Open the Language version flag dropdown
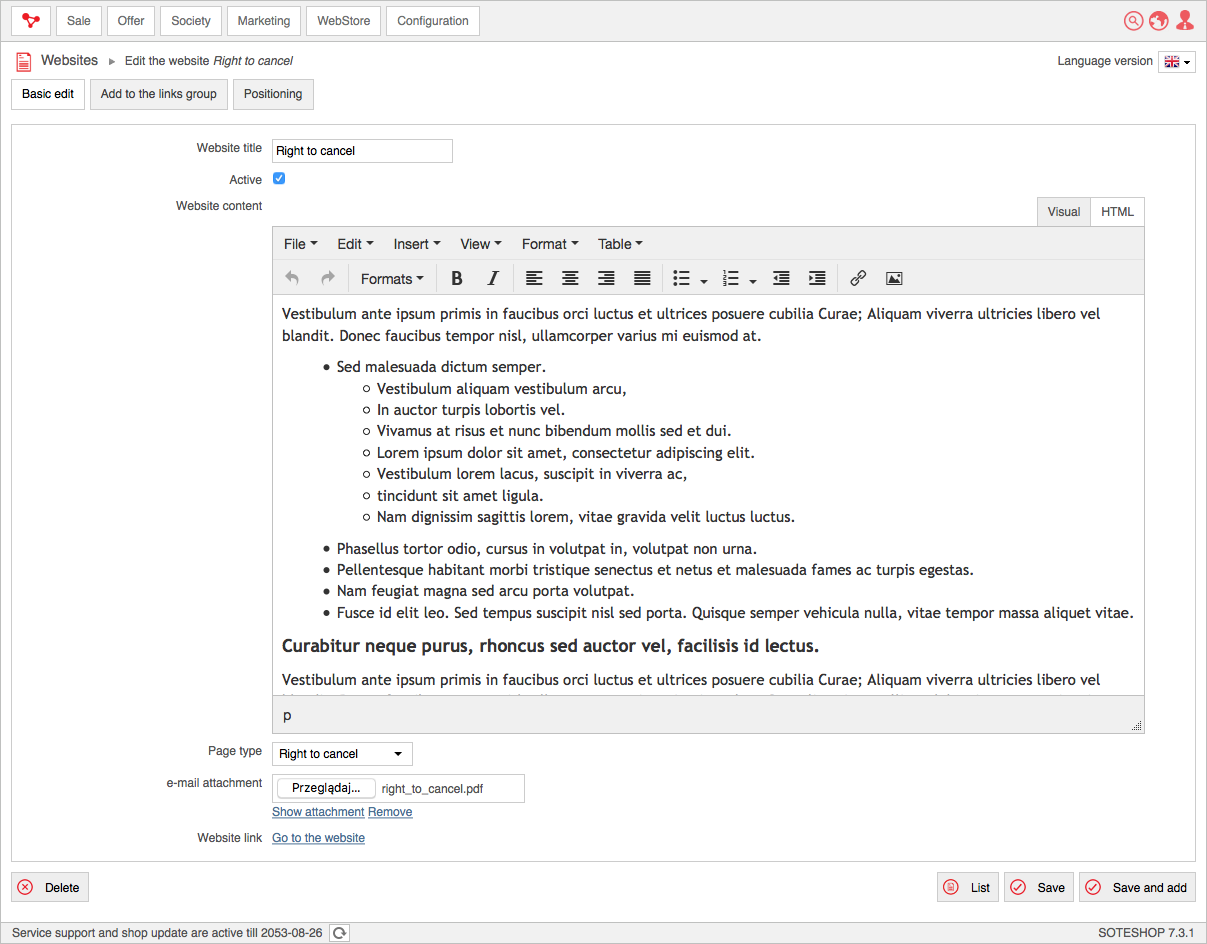This screenshot has height=944, width=1207. (x=1177, y=62)
